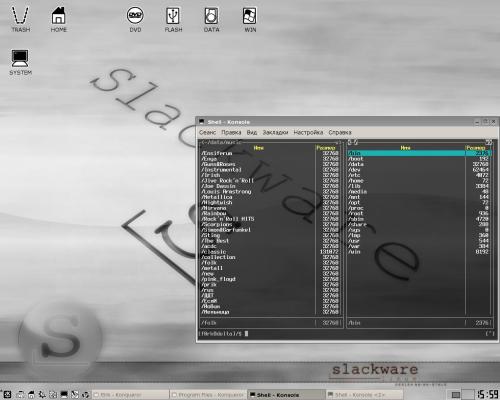Switch to Shell - Konsole taskbar button
This screenshot has width=500, height=400.
[286, 395]
